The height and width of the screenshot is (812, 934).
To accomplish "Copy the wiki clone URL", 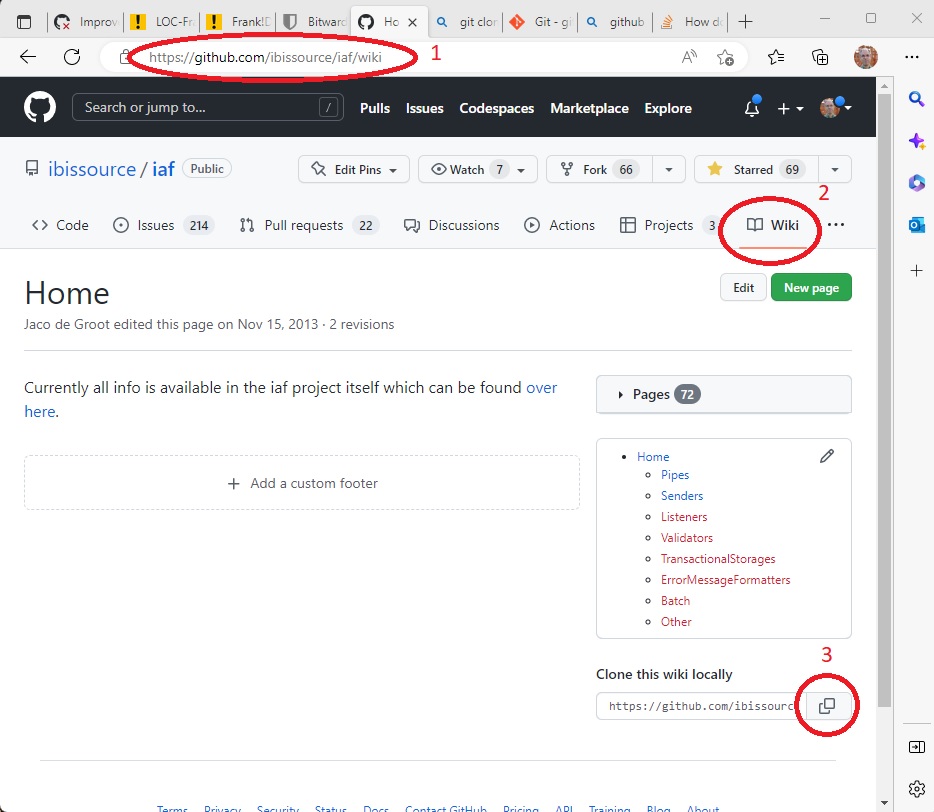I will 827,706.
